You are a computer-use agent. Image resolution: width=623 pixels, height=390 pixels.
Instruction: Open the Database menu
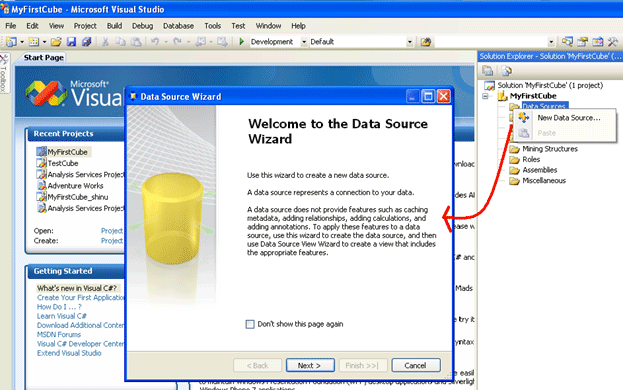point(178,26)
